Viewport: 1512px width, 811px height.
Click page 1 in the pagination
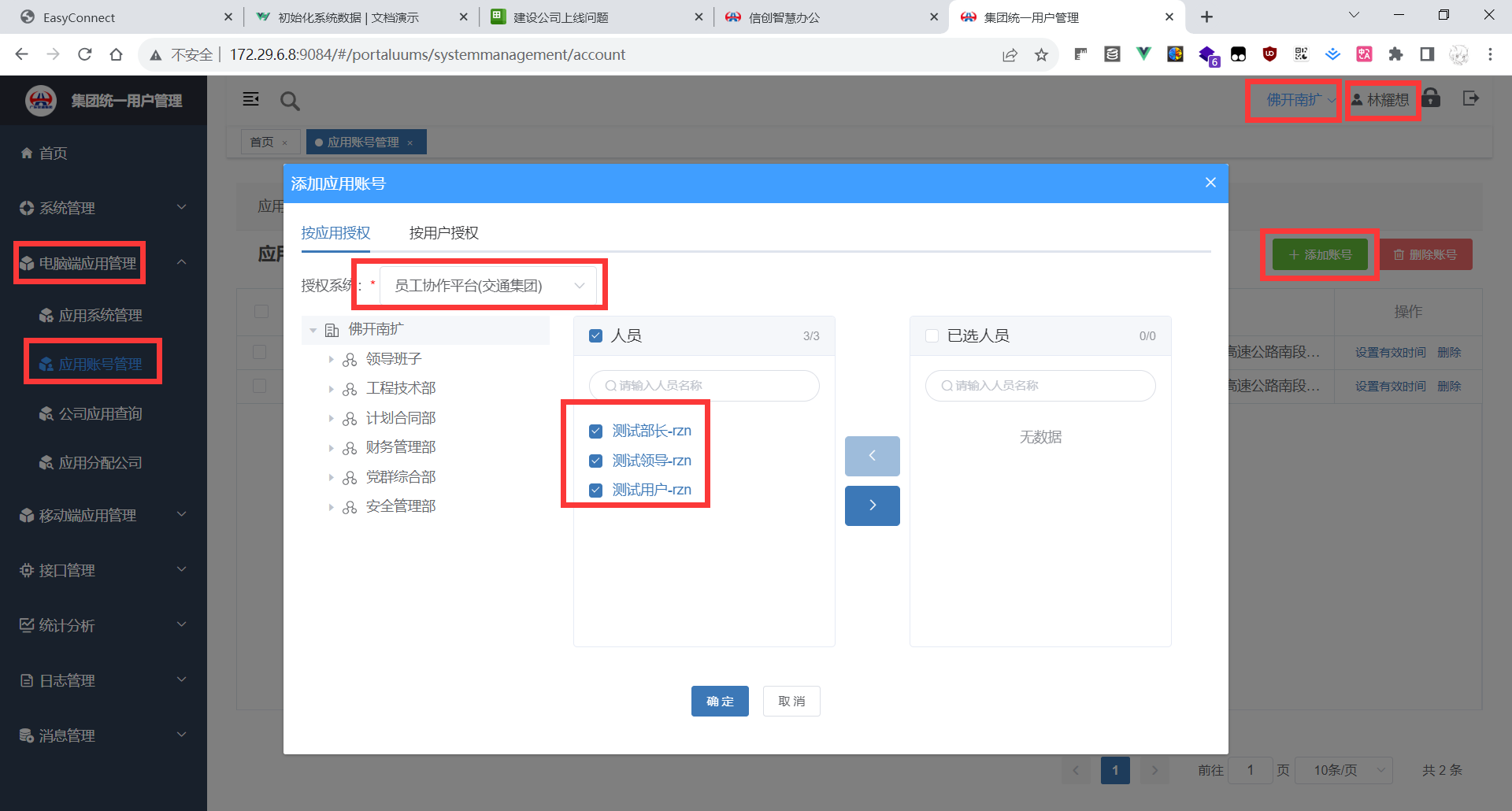tap(1115, 770)
